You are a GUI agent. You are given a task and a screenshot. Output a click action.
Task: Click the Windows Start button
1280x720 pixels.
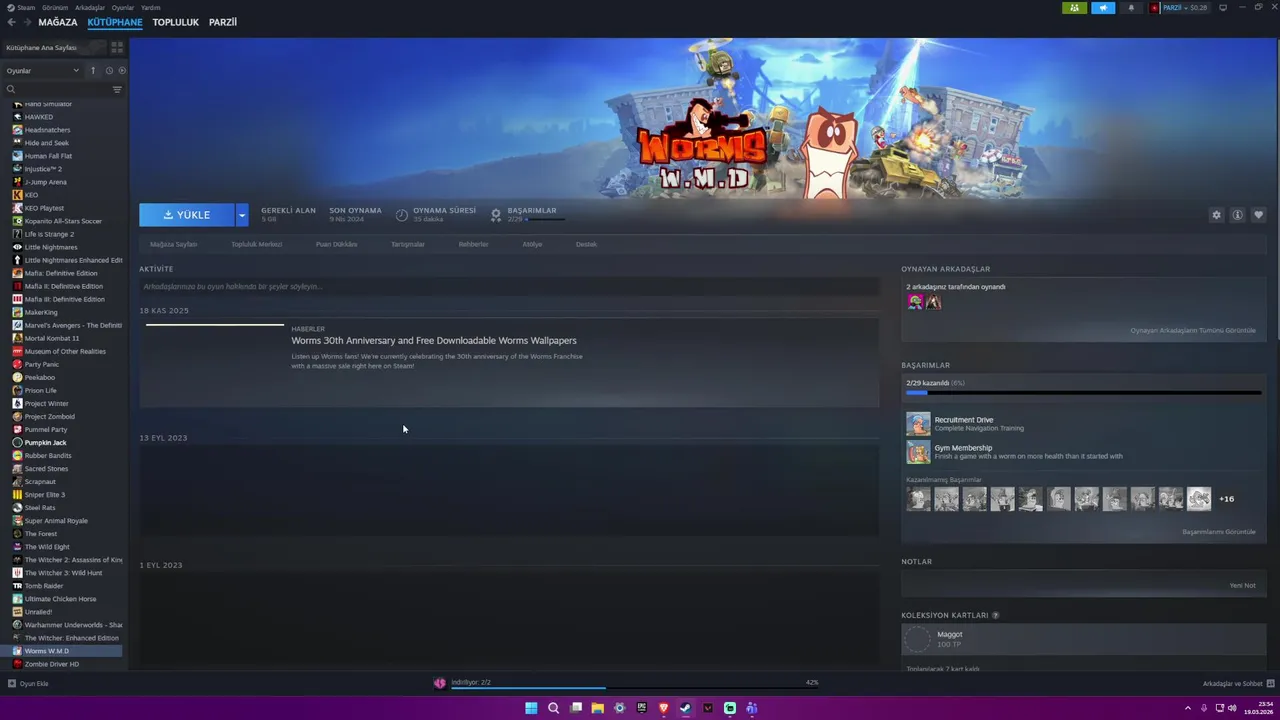pyautogui.click(x=531, y=708)
